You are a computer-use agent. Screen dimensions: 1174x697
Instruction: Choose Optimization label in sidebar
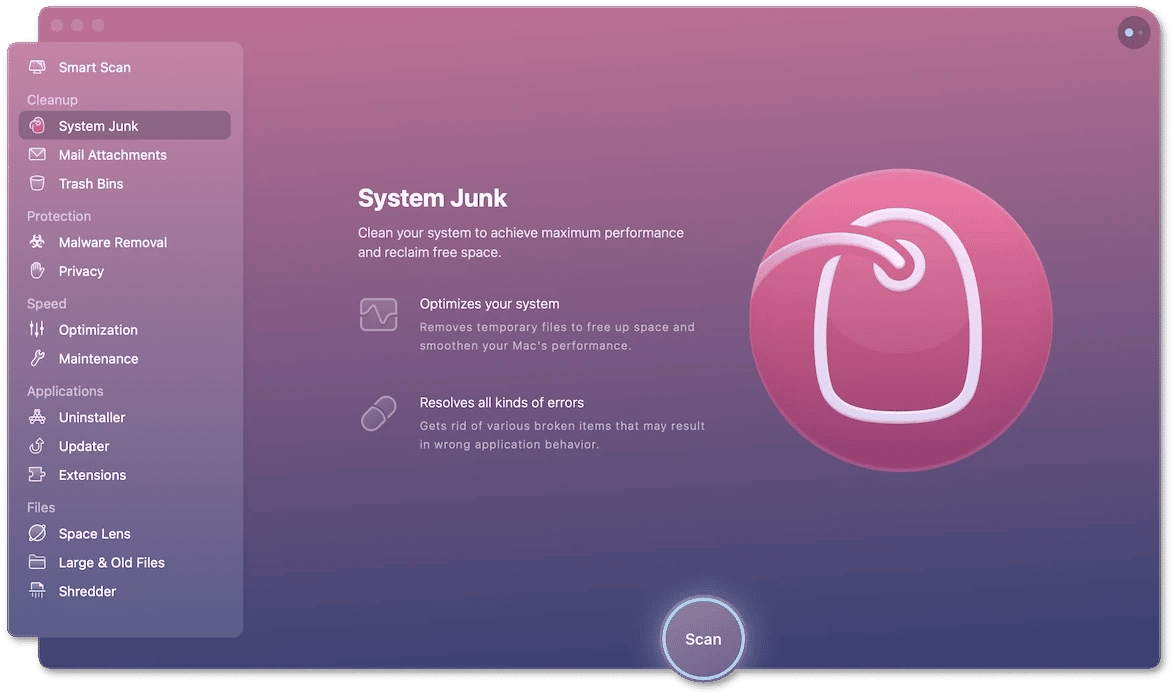(x=98, y=330)
